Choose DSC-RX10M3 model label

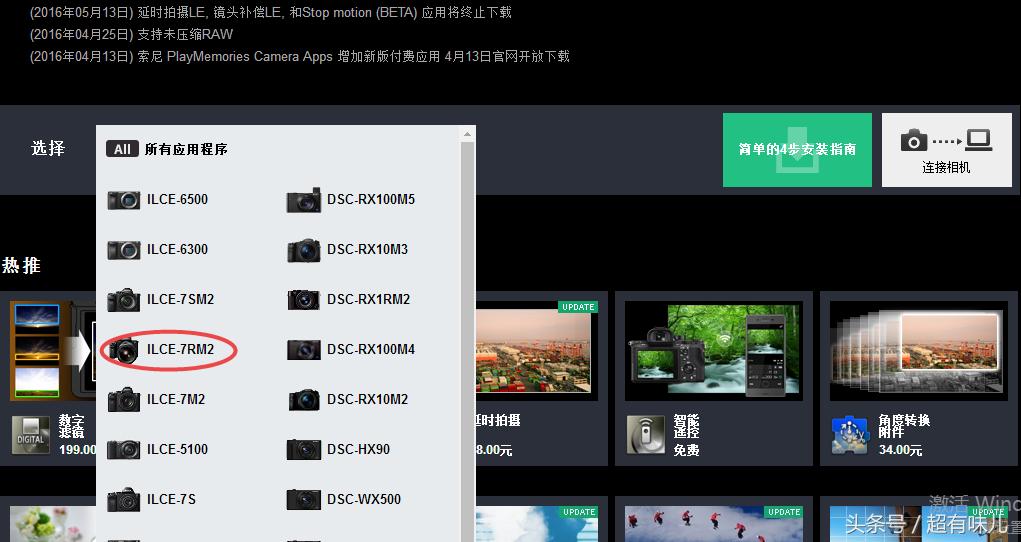click(367, 250)
